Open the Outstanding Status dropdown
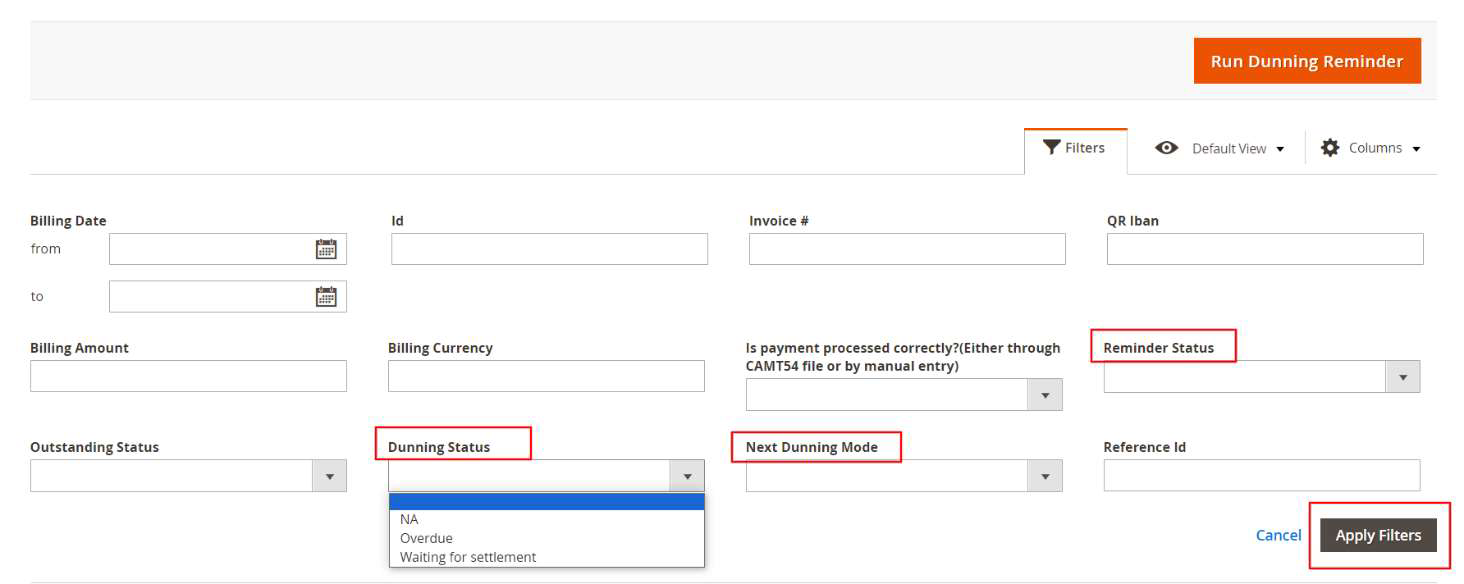 click(x=329, y=476)
